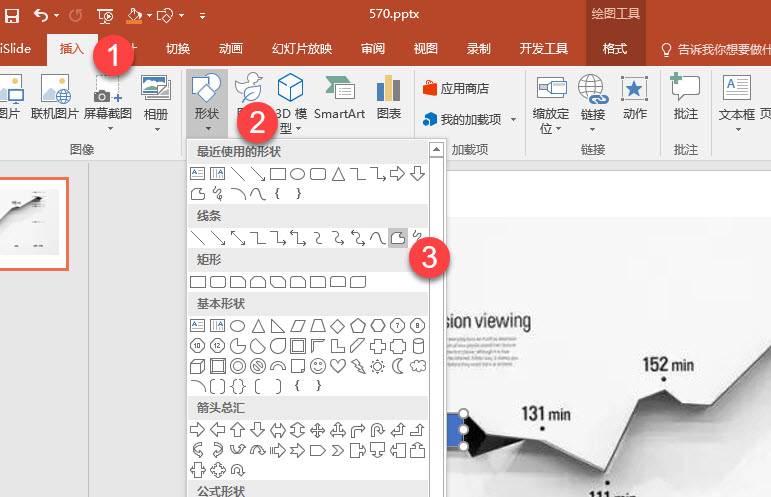Viewport: 771px width, 497px height.
Task: Insert a SmartArt graphic
Action: coord(339,97)
